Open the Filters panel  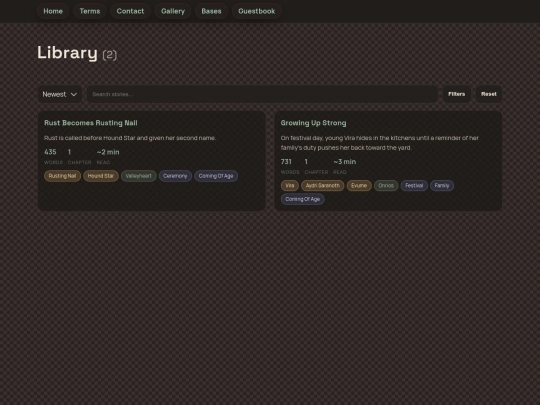(457, 94)
